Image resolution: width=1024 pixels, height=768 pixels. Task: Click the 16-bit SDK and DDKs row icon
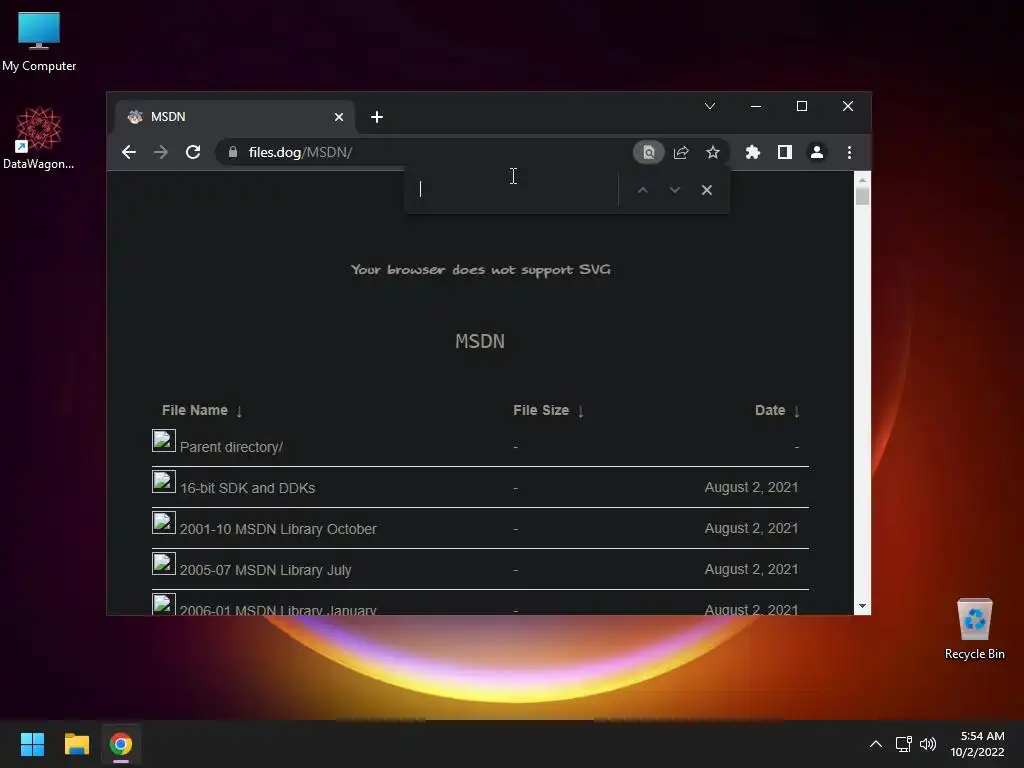[x=164, y=482]
